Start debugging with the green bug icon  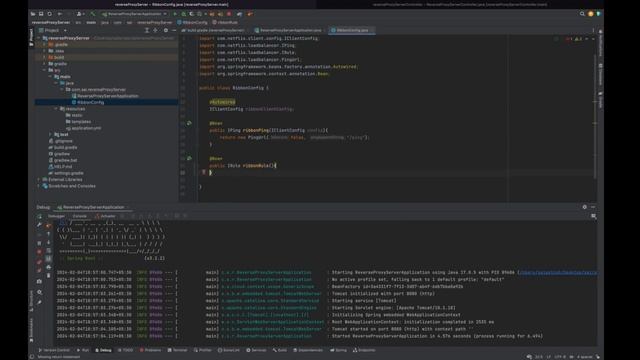(x=183, y=14)
